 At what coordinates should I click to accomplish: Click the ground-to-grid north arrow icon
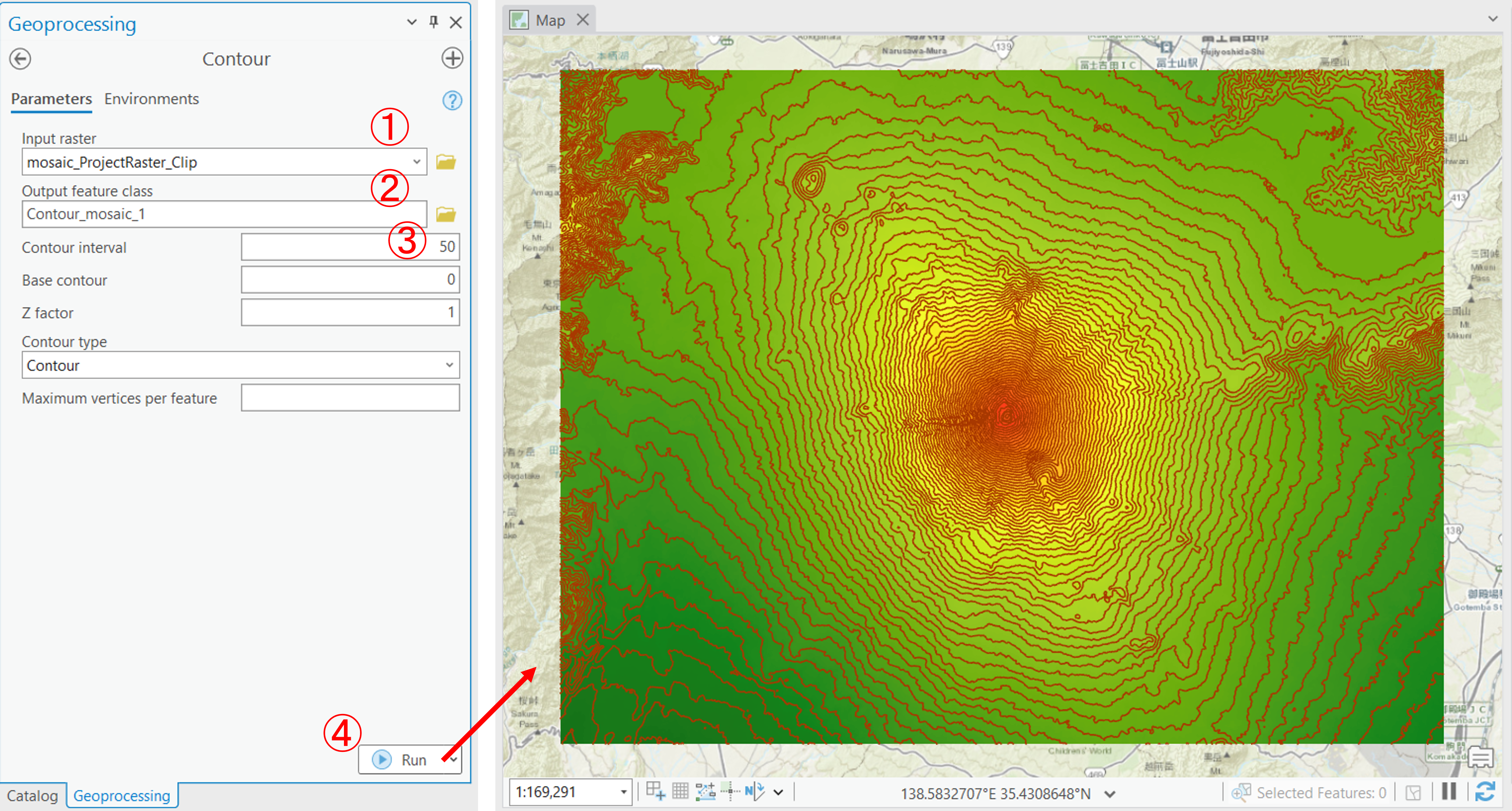pos(755,792)
